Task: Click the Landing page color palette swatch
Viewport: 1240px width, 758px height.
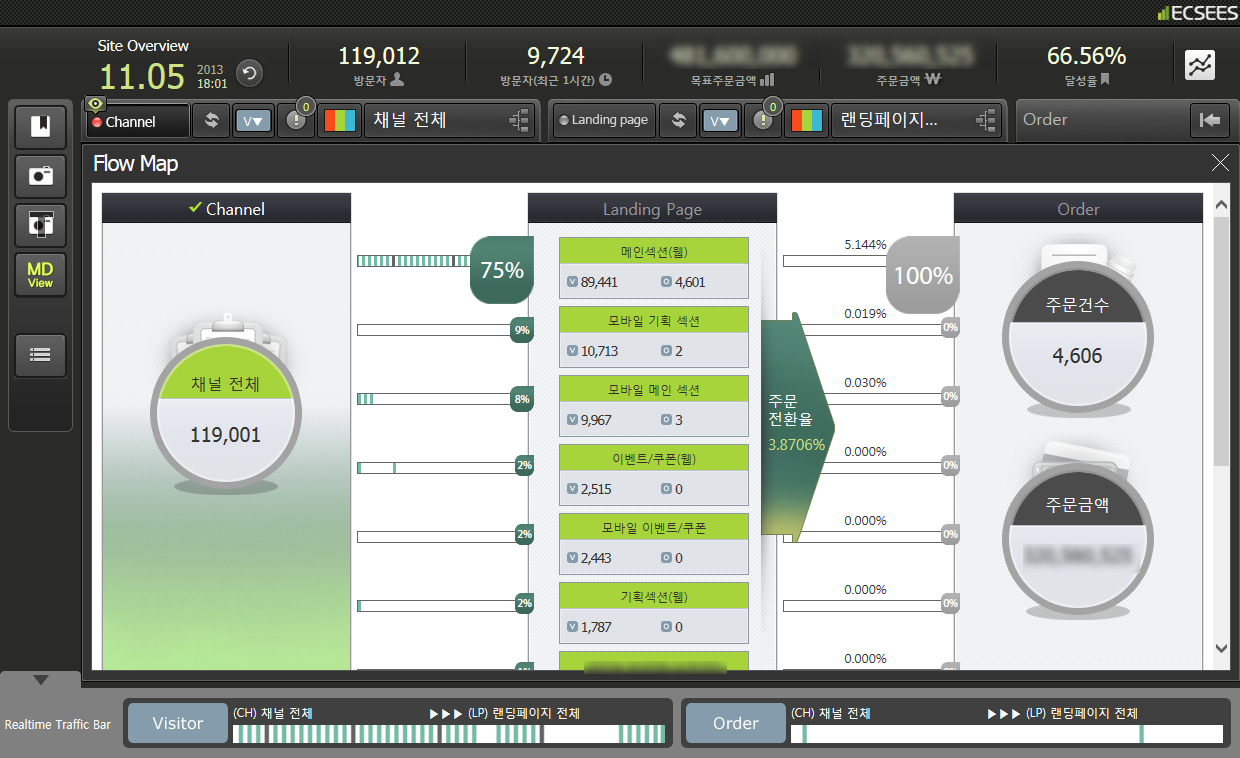Action: (807, 120)
